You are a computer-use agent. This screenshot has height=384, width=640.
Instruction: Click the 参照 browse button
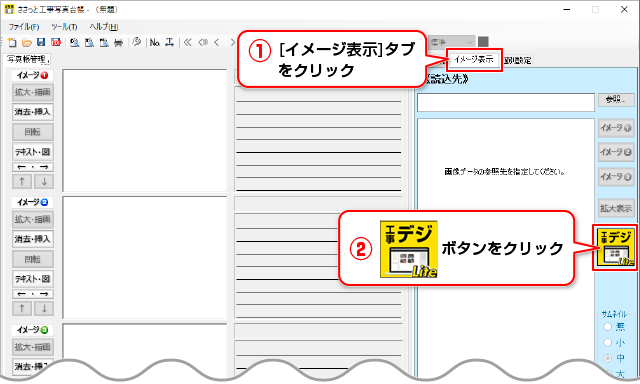point(616,100)
